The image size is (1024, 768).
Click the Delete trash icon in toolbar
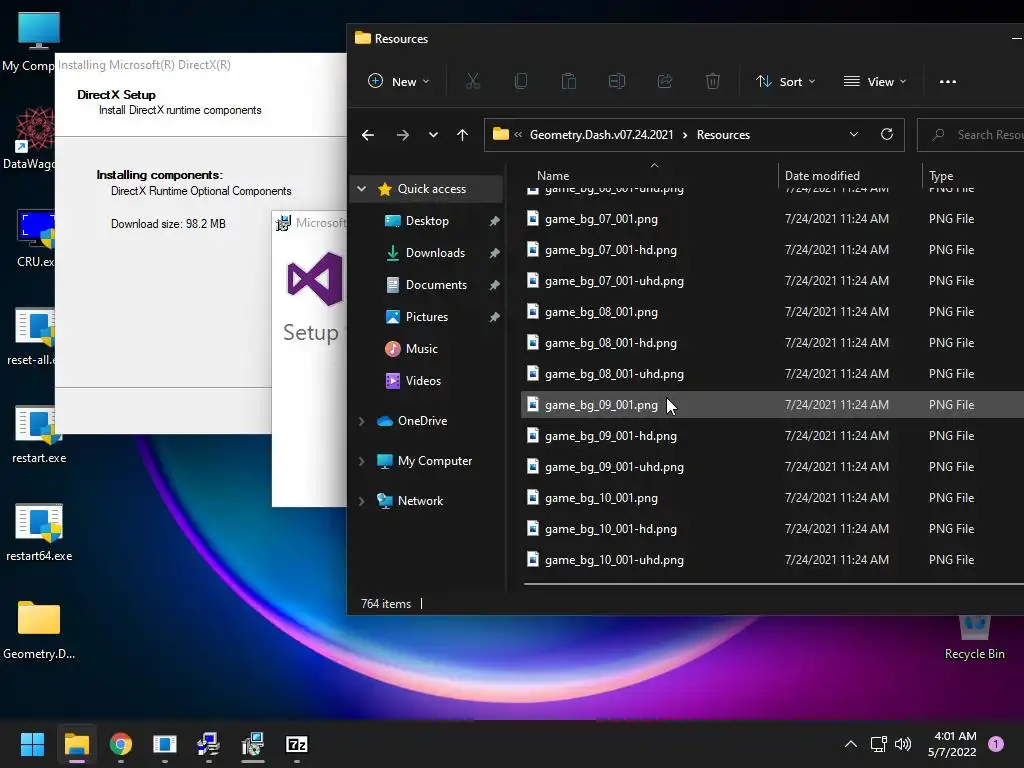pos(712,81)
